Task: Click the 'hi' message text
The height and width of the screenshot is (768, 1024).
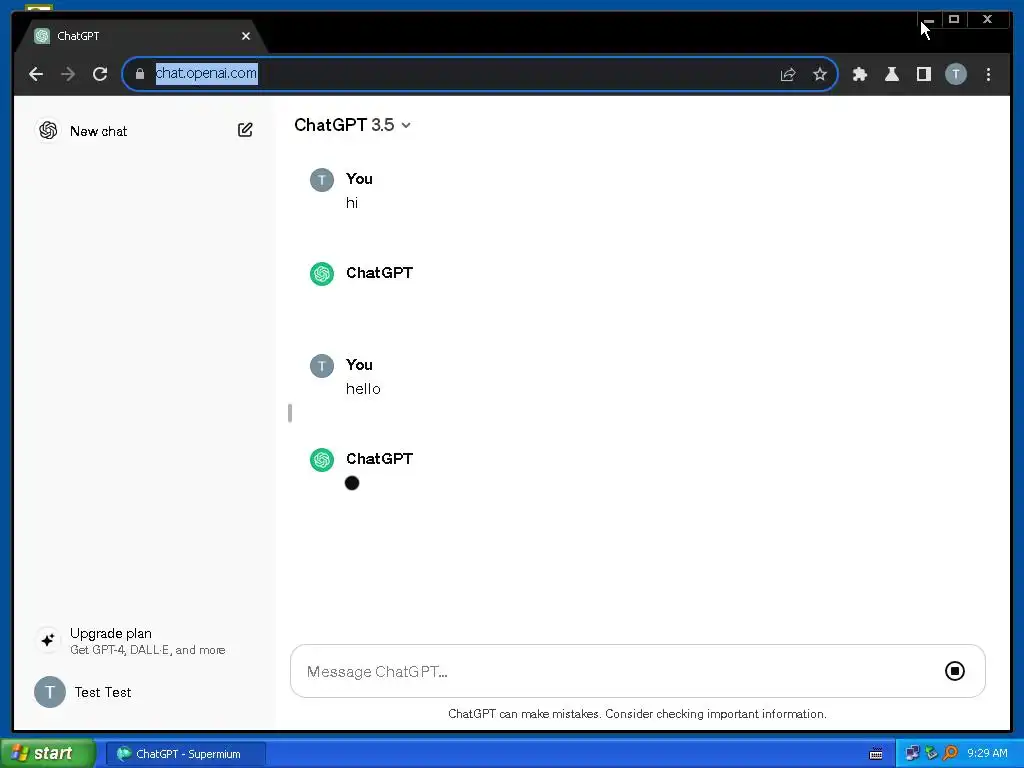Action: point(352,203)
